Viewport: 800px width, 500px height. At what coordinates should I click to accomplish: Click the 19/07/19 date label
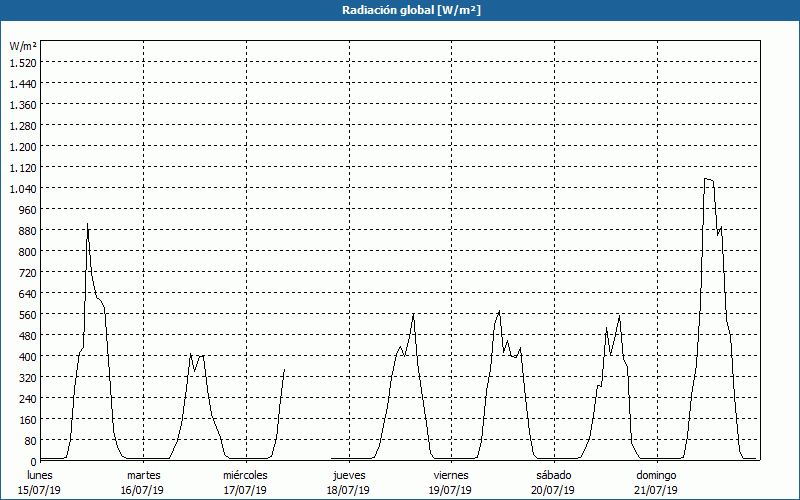click(451, 490)
